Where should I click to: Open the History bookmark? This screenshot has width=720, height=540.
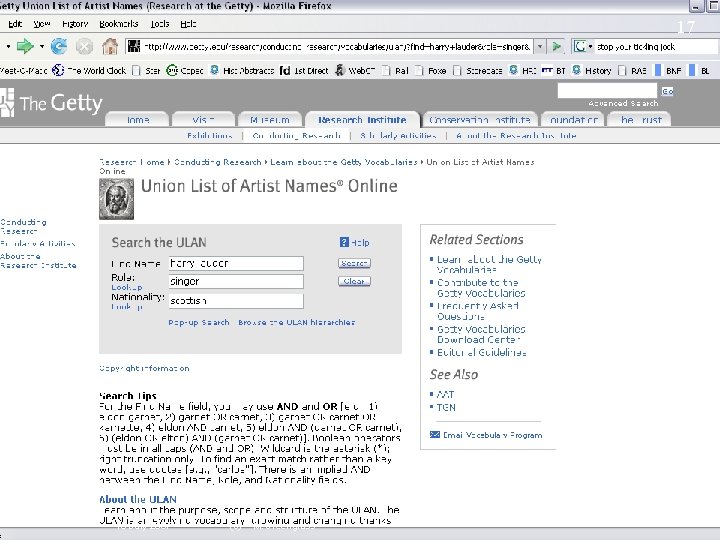[591, 71]
